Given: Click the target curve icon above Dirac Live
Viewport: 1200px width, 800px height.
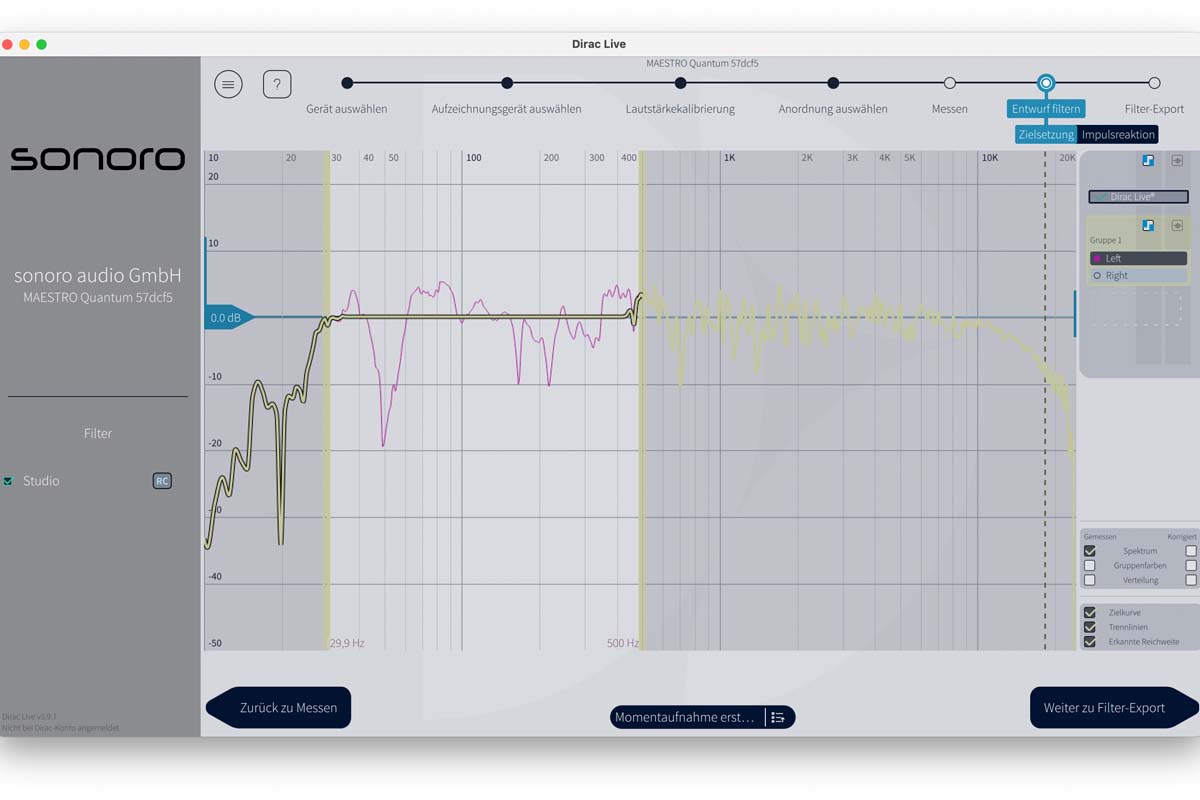Looking at the screenshot, I should 1148,160.
